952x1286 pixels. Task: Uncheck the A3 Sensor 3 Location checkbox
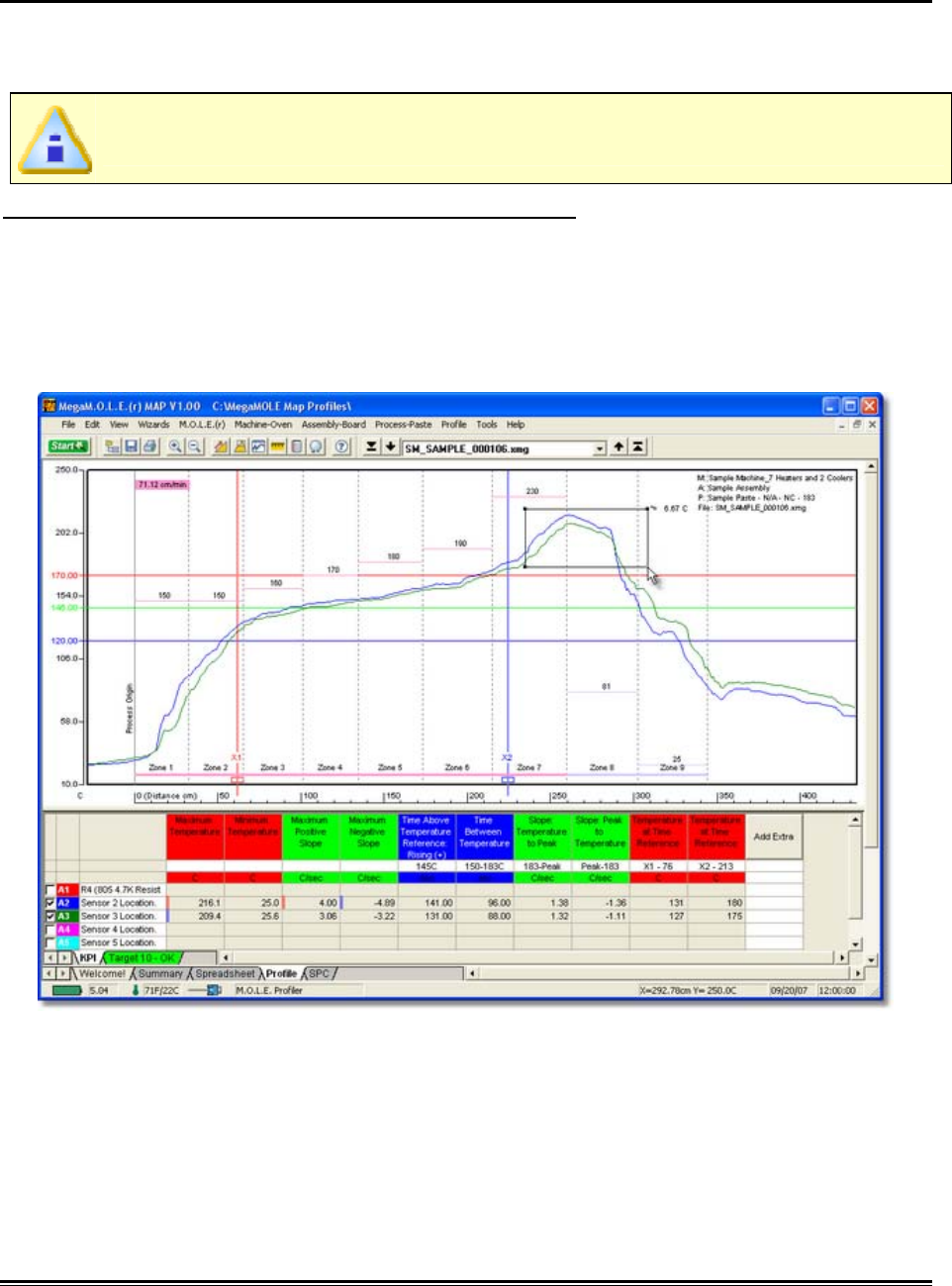[x=50, y=917]
